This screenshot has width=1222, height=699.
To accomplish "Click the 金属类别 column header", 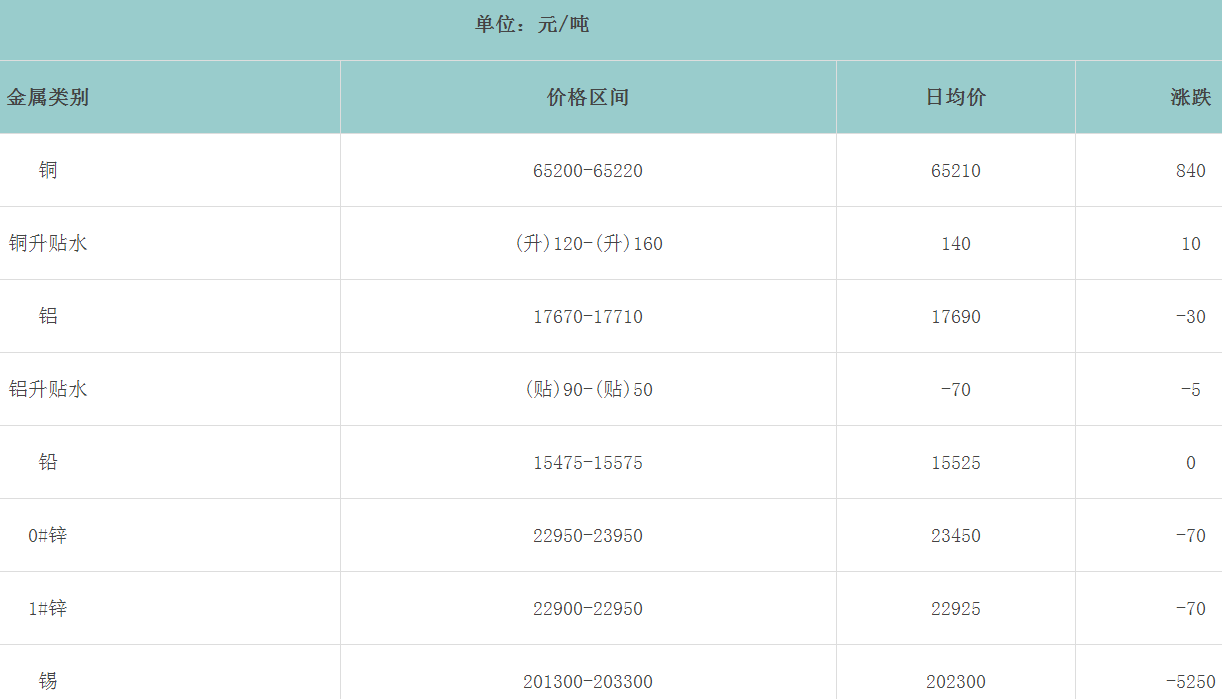I will click(x=48, y=97).
